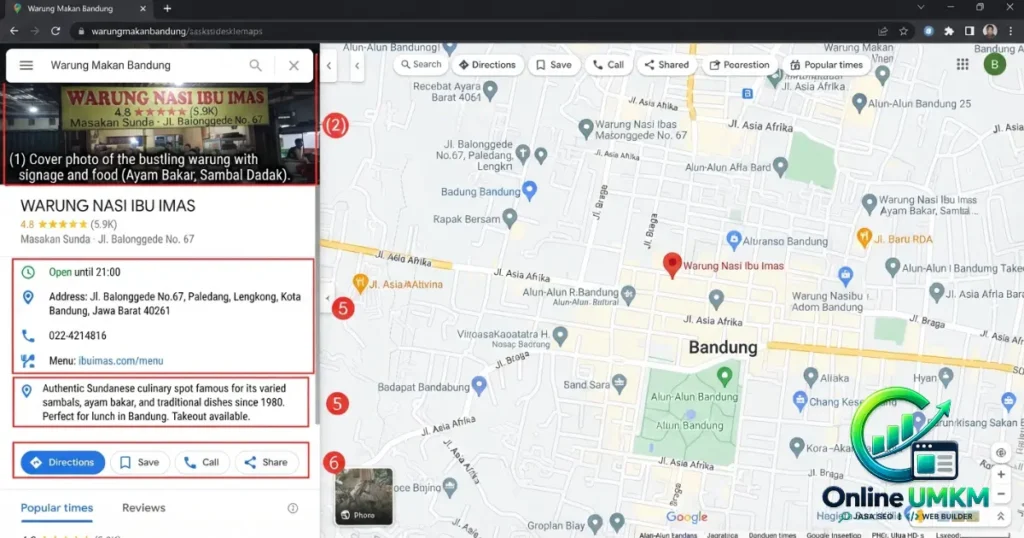Screen dimensions: 1024x538
Task: Click the Badung Bandung map marker
Action: coord(530,190)
